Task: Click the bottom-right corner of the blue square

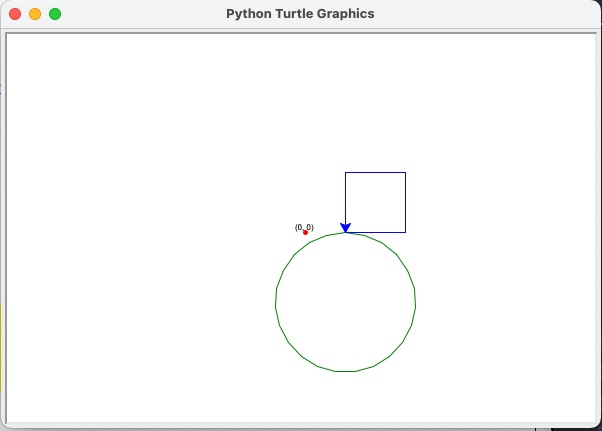Action: pyautogui.click(x=405, y=232)
